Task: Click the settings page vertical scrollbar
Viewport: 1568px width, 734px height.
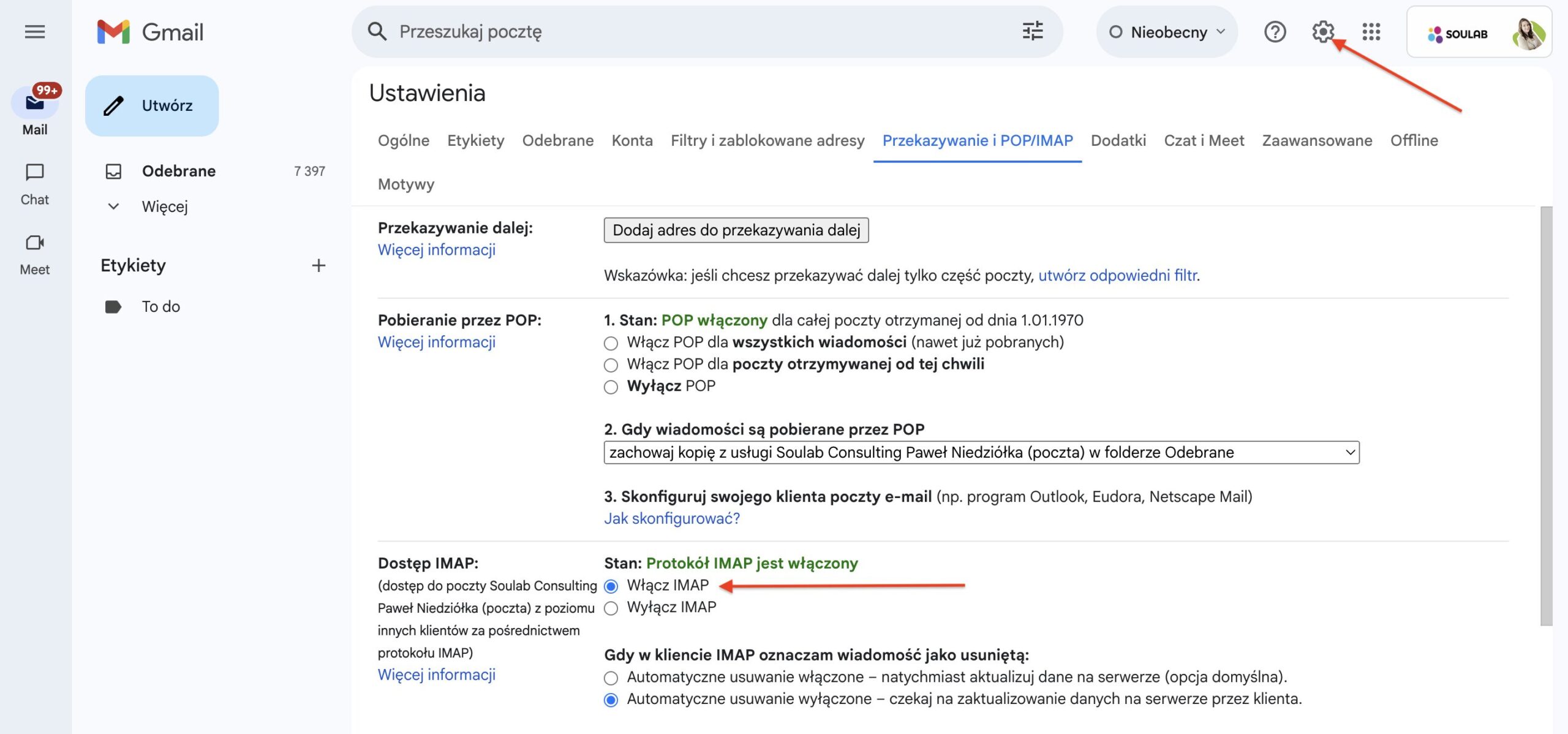Action: [x=1546, y=417]
